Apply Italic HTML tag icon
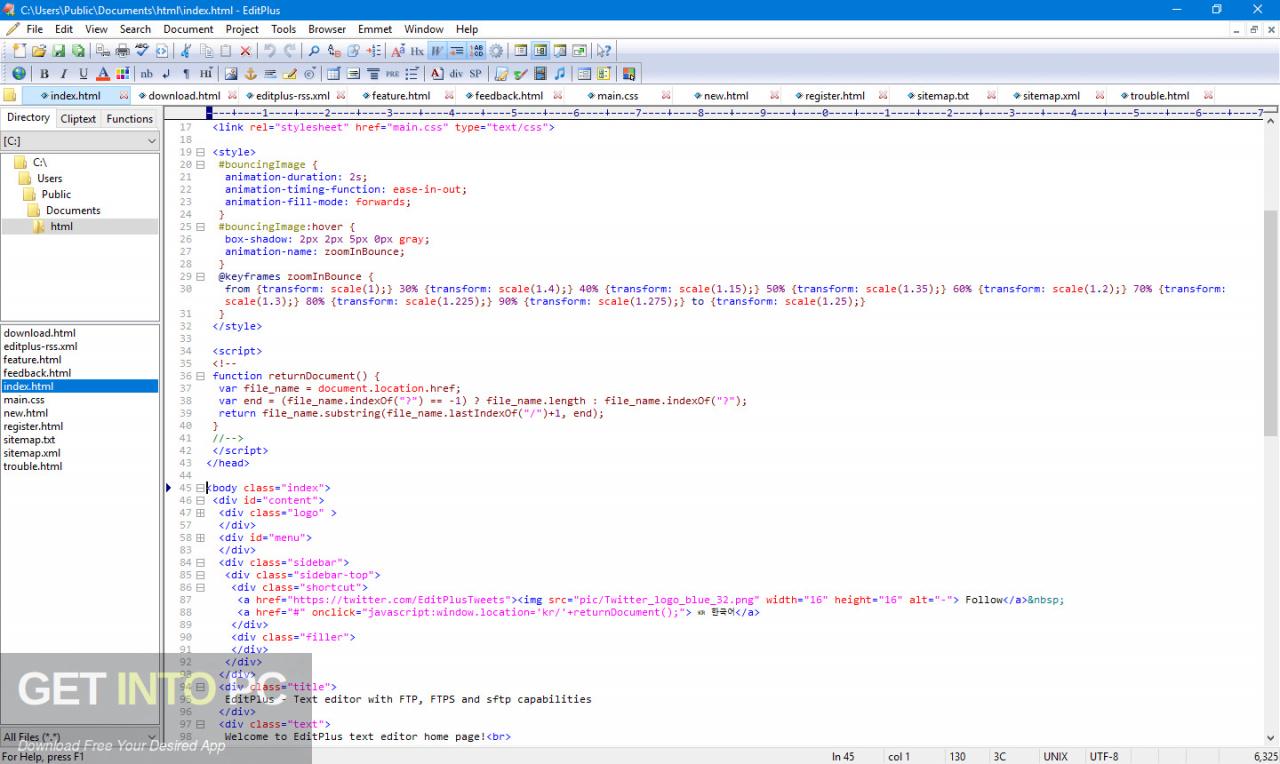The height and width of the screenshot is (764, 1280). click(64, 73)
